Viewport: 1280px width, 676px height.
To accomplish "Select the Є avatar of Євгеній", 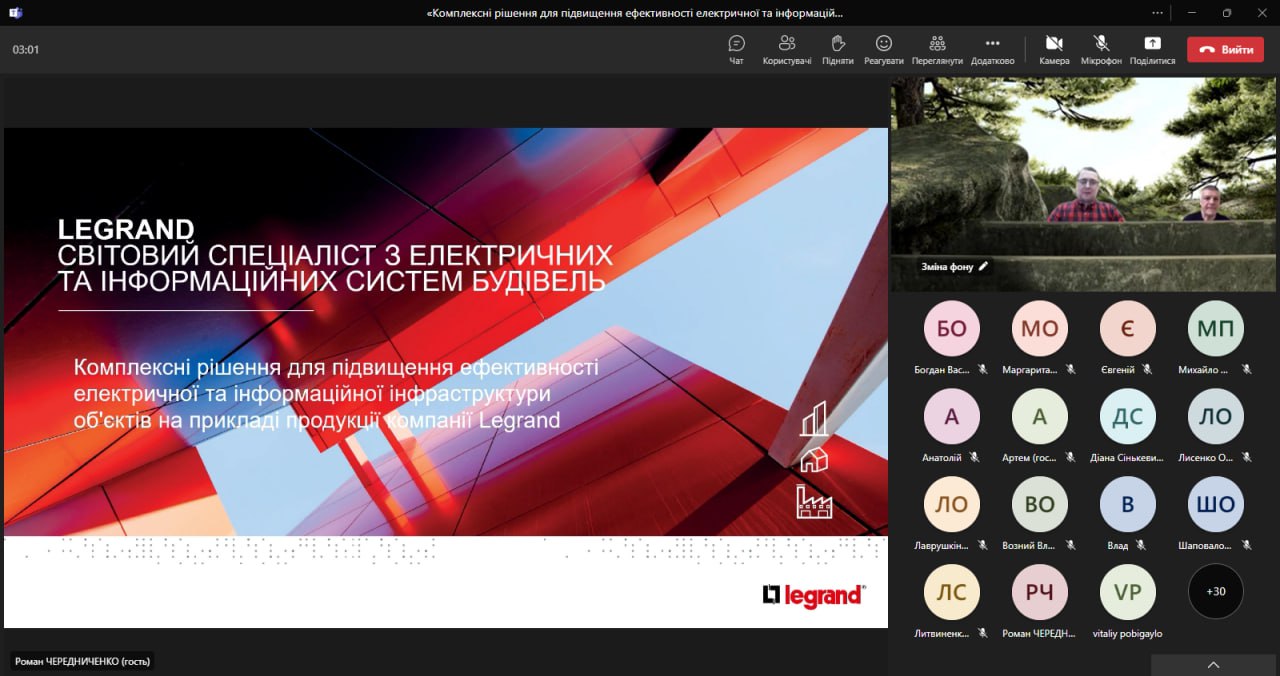I will point(1128,329).
